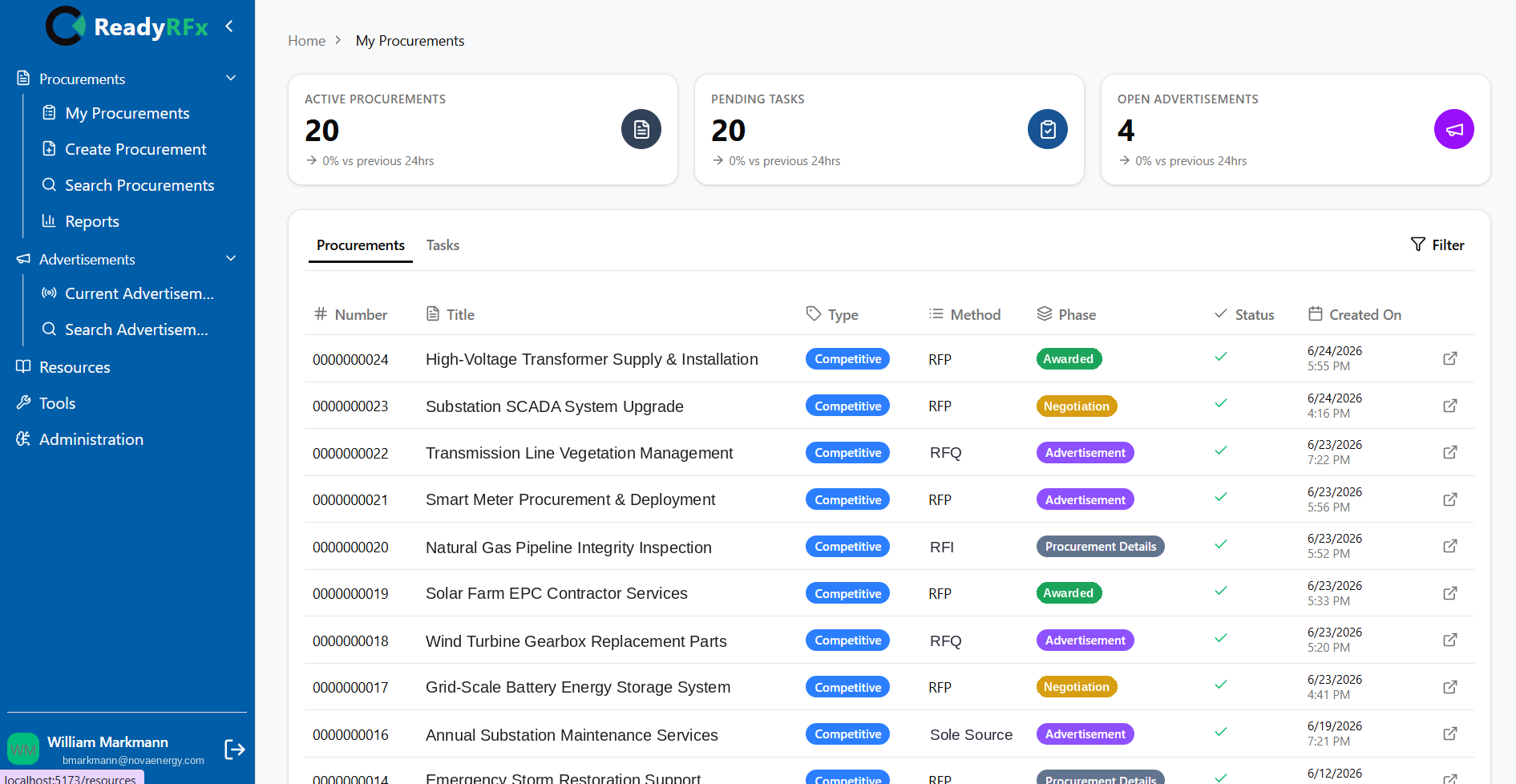
Task: Open the Filter options
Action: (1437, 244)
